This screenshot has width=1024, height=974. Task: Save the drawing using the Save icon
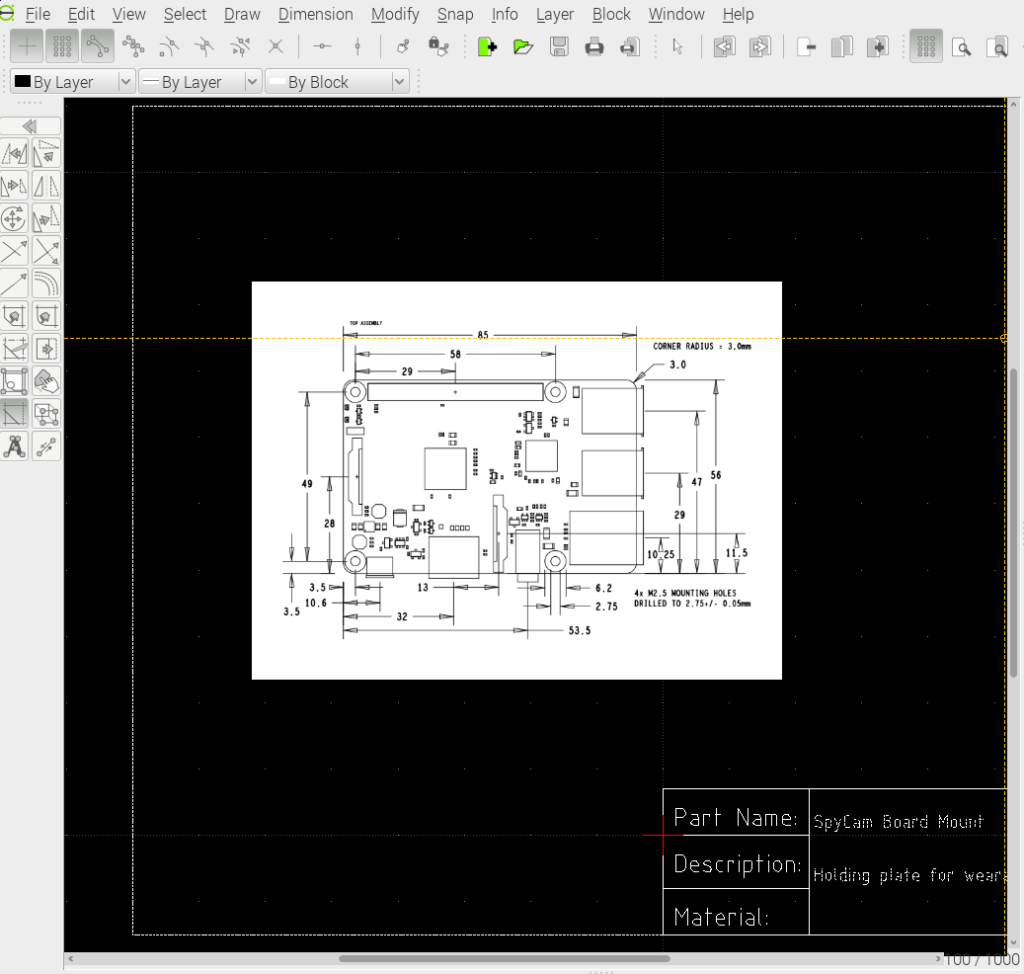click(559, 46)
